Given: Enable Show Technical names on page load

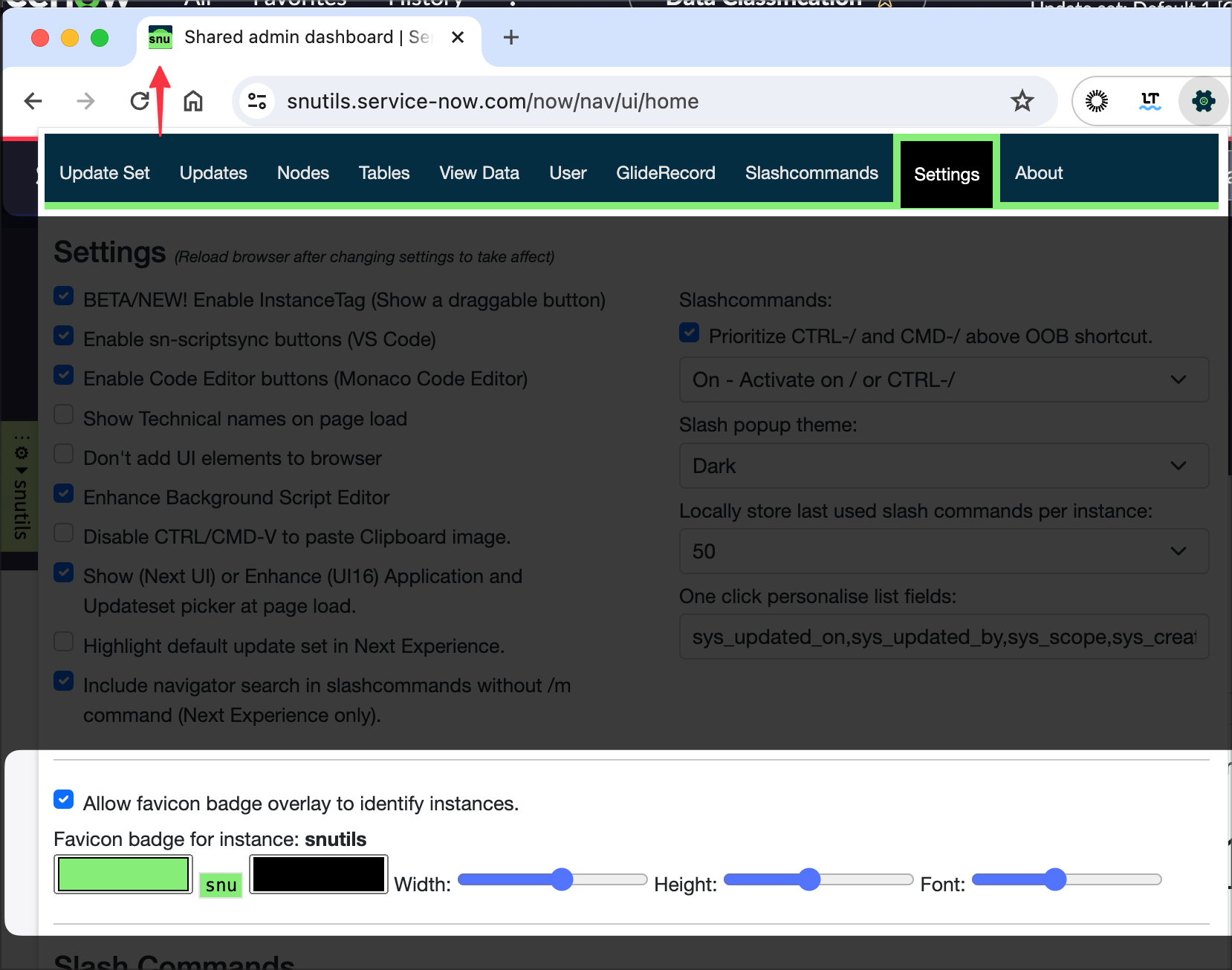Looking at the screenshot, I should click(64, 414).
